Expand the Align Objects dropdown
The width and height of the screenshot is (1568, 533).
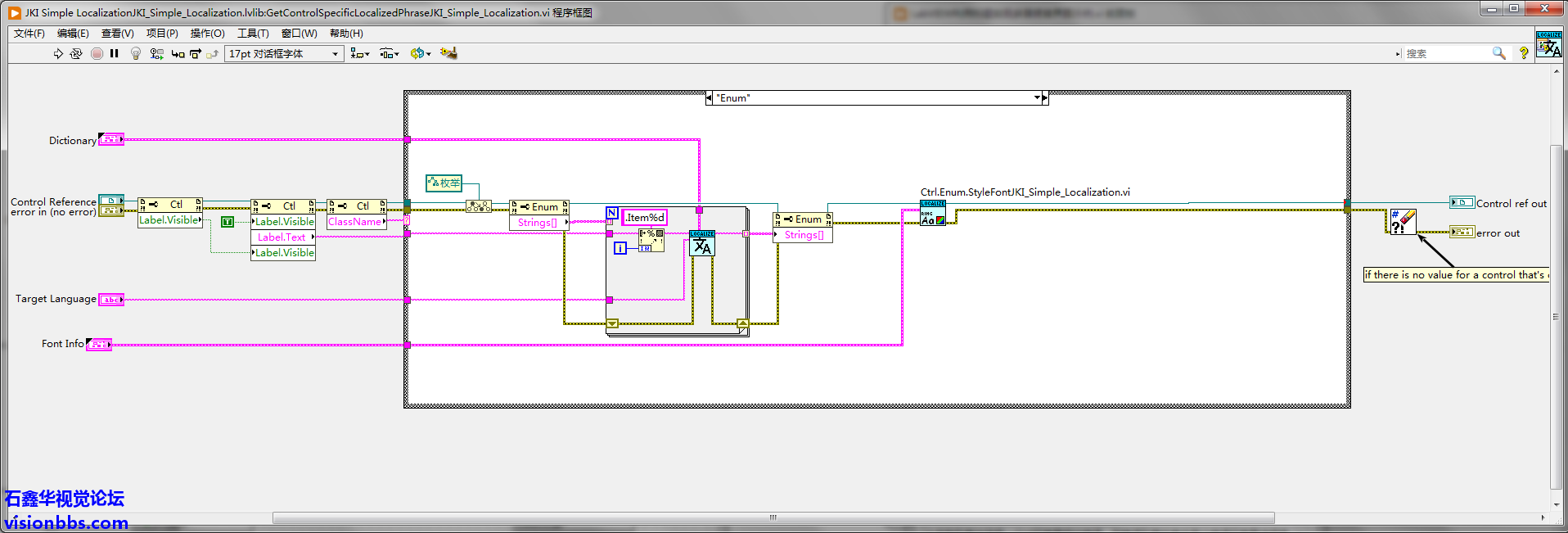click(359, 54)
